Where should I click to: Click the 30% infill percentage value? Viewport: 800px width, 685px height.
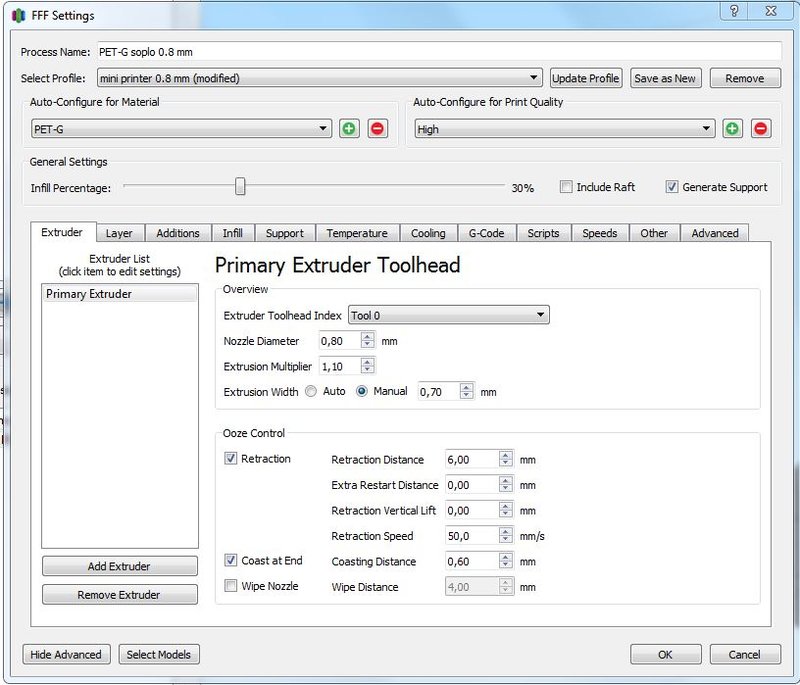522,188
